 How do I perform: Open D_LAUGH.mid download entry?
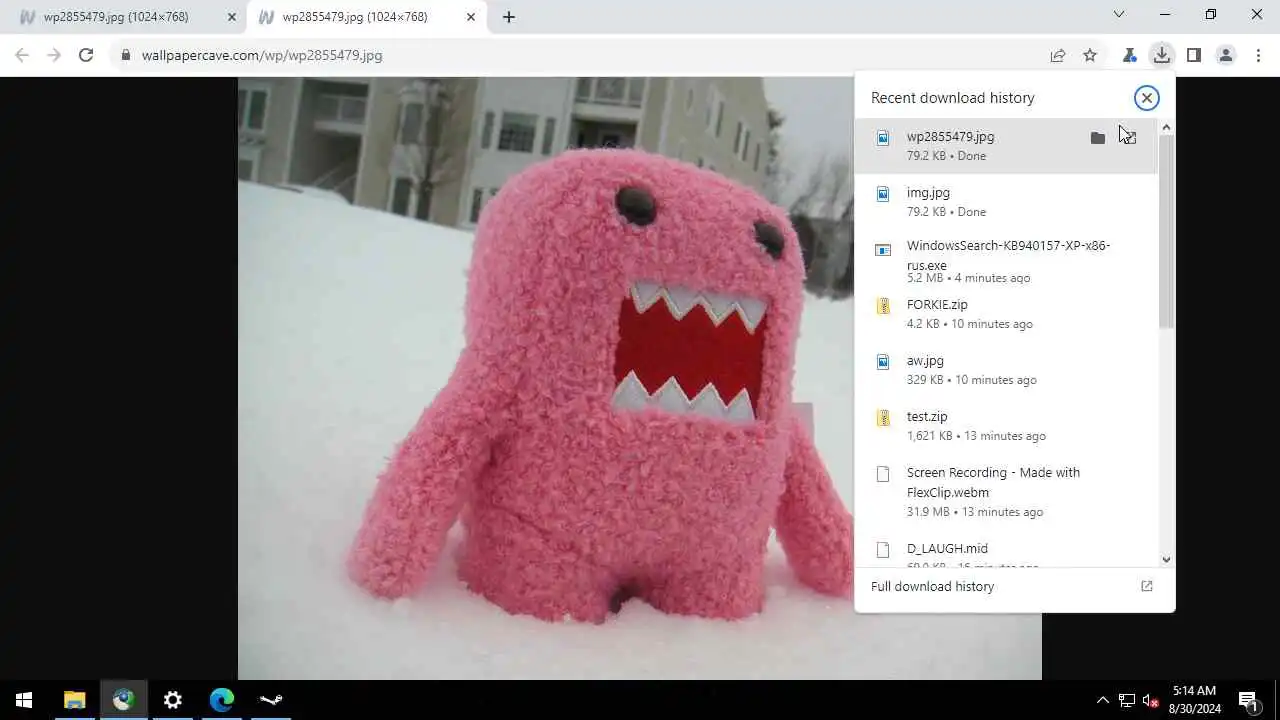(1006, 550)
